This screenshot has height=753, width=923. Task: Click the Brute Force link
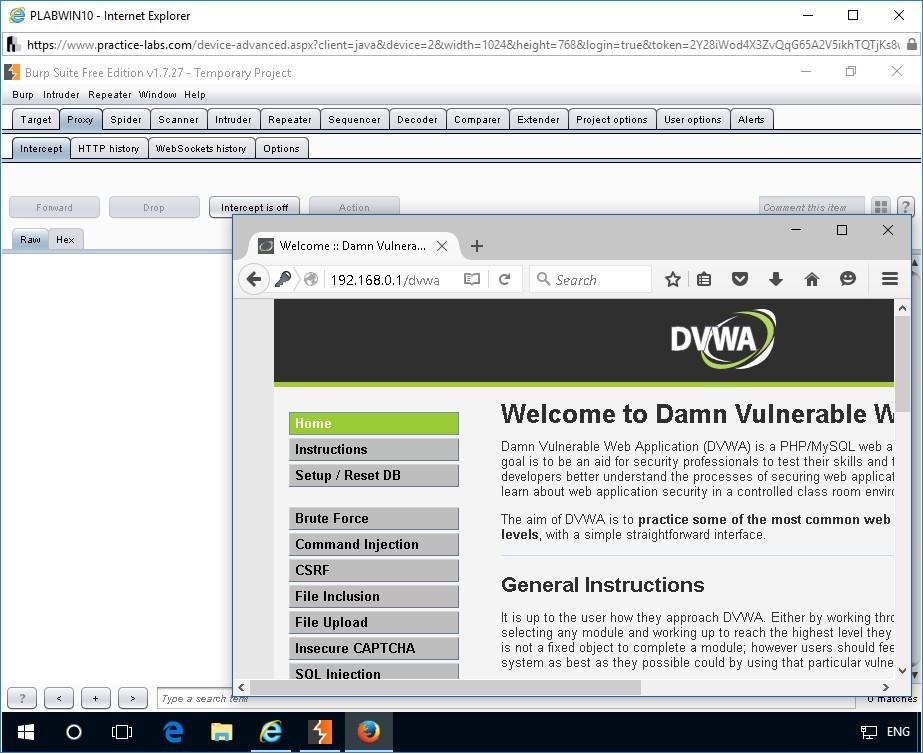[x=373, y=518]
